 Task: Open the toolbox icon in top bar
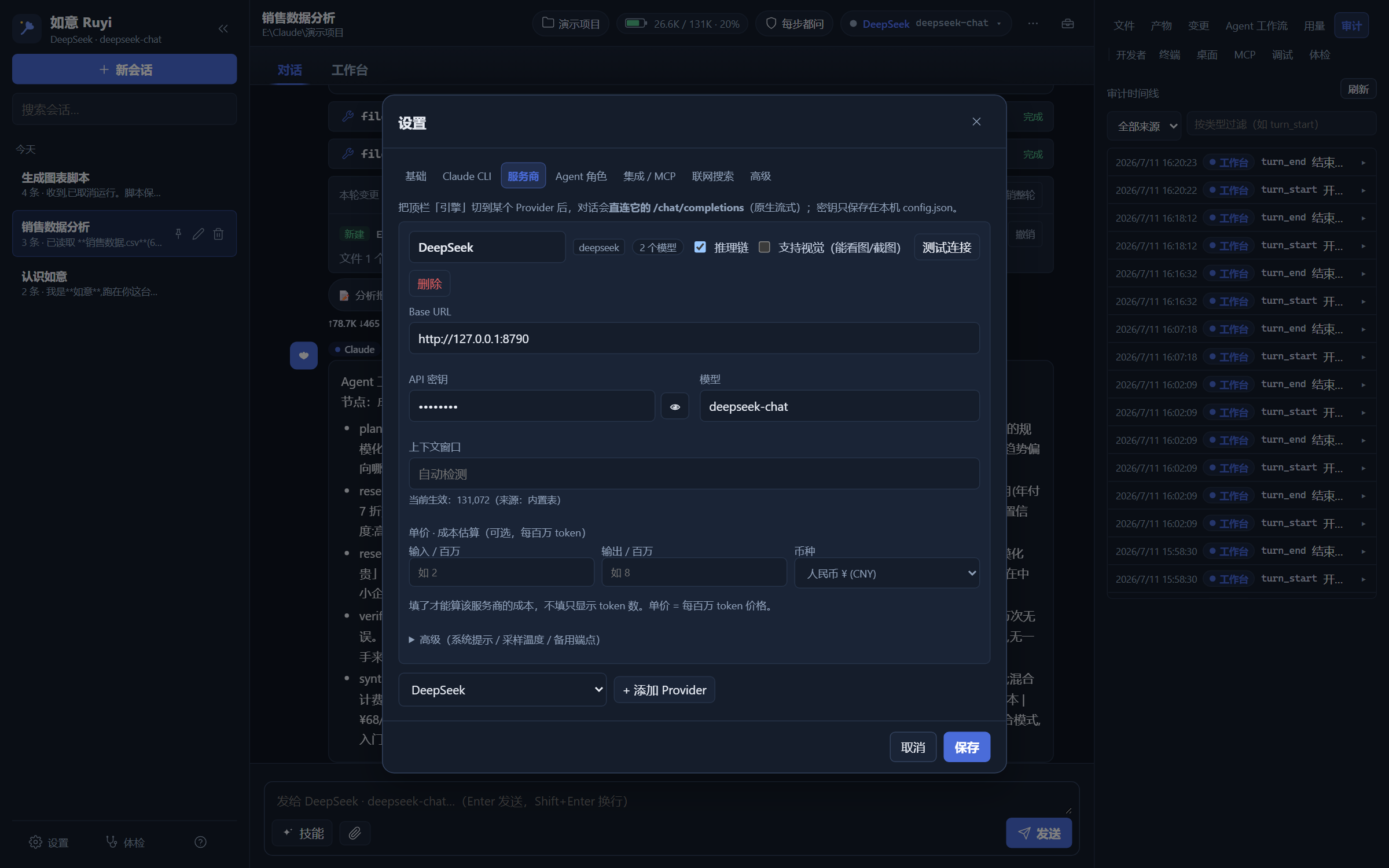pos(1068,24)
